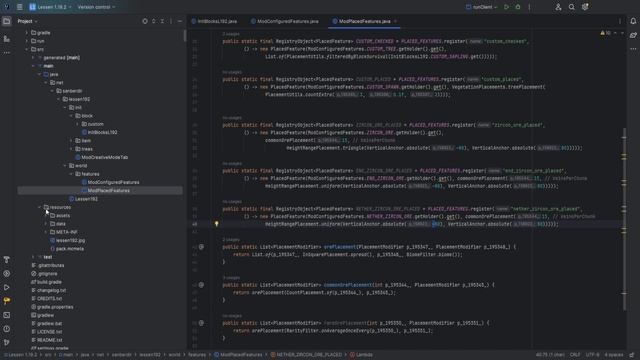Click gutter icon beside rareOrePlacement method
This screenshot has height=360, width=640.
(x=201, y=323)
